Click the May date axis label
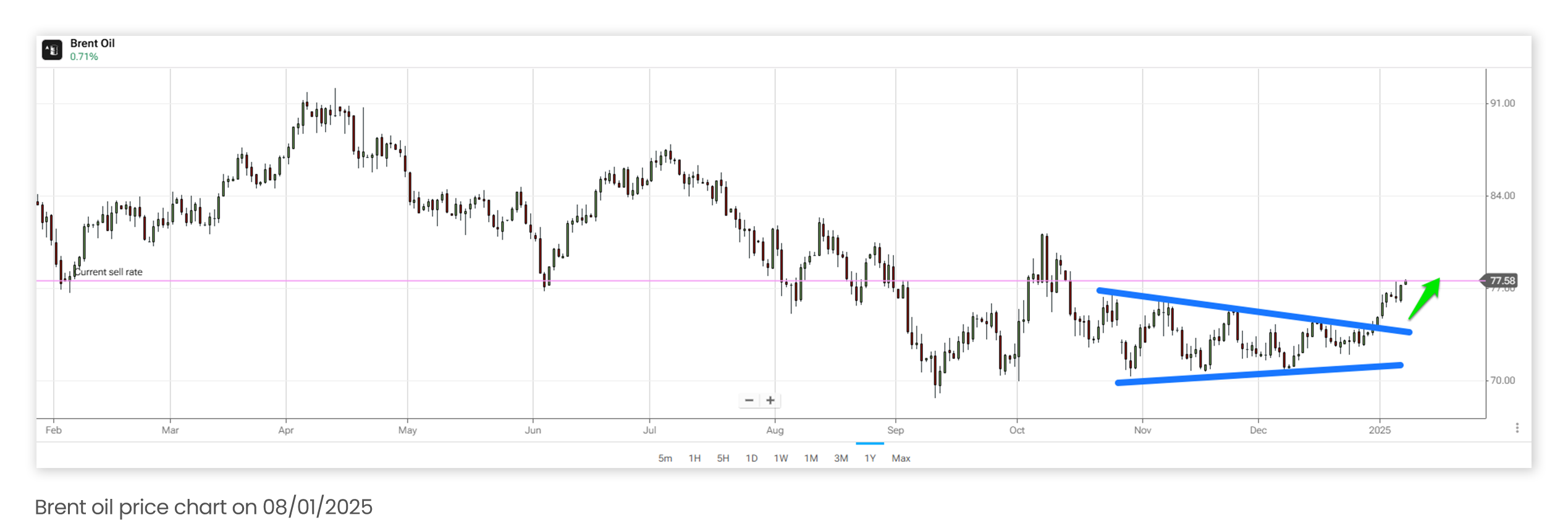Screen dimensions: 1568x531 point(407,430)
